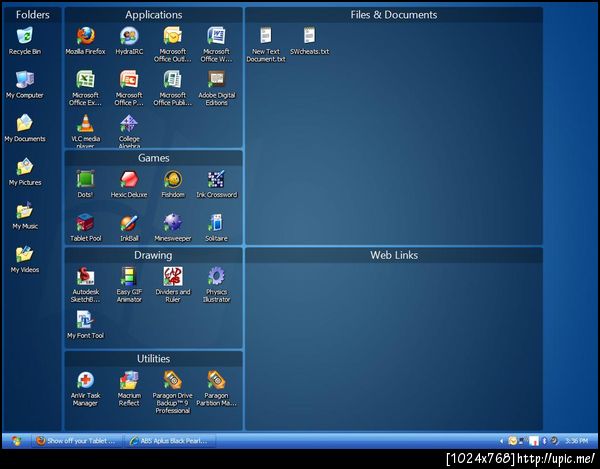The height and width of the screenshot is (469, 600).
Task: Switch to the Firefox 'Show off your Tablet' taskbar window
Action: 77,441
